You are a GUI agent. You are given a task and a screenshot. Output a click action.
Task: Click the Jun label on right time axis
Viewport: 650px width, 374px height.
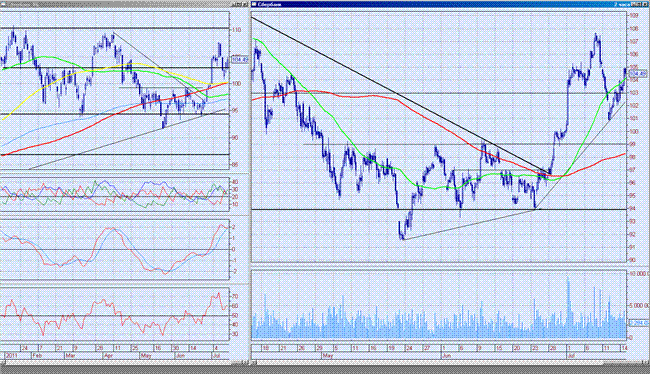click(446, 356)
